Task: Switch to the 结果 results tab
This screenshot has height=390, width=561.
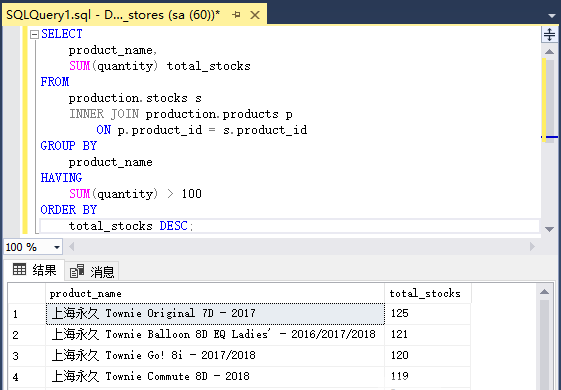Action: point(34,270)
